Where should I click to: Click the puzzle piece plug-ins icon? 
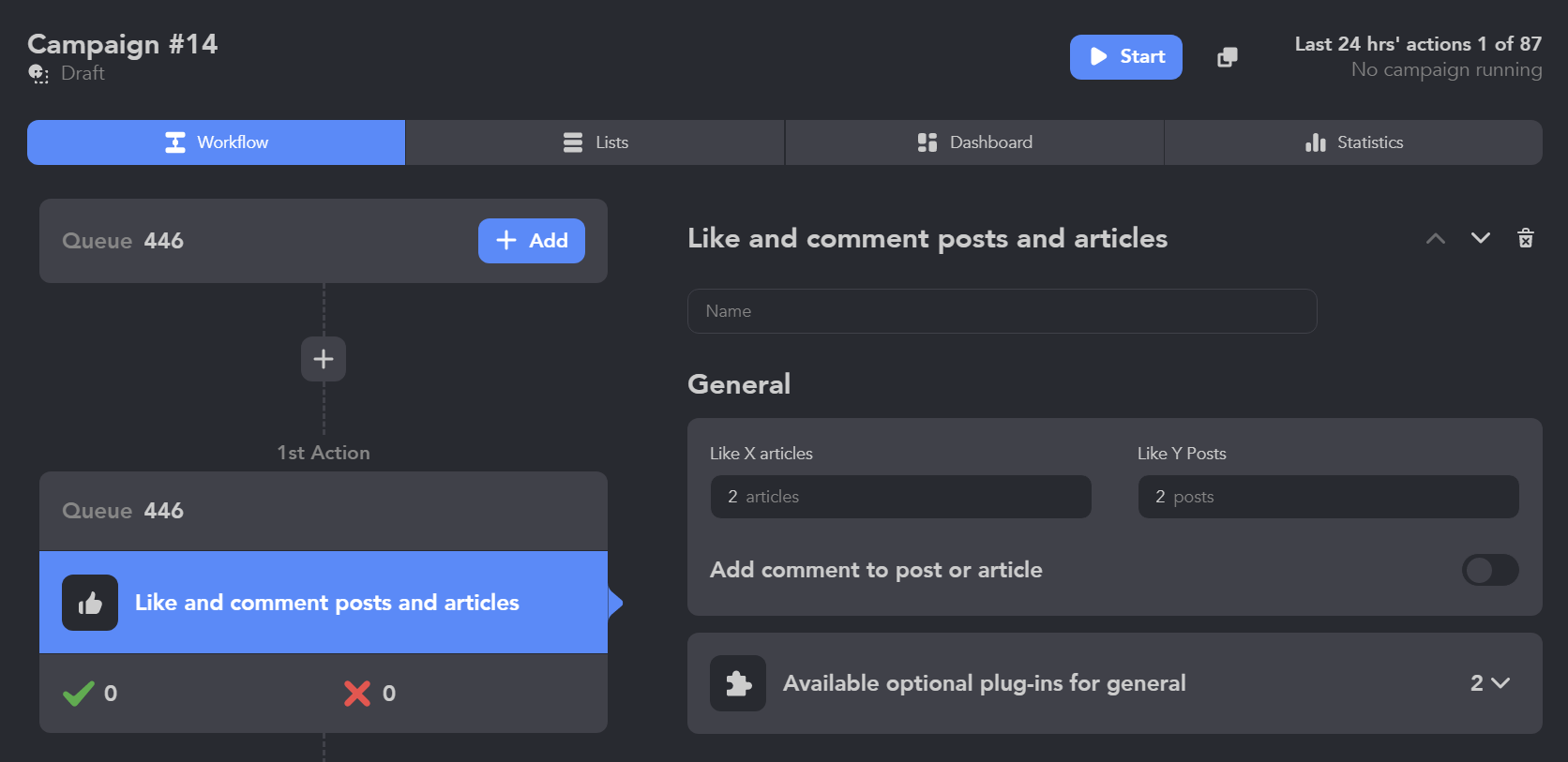(x=738, y=683)
